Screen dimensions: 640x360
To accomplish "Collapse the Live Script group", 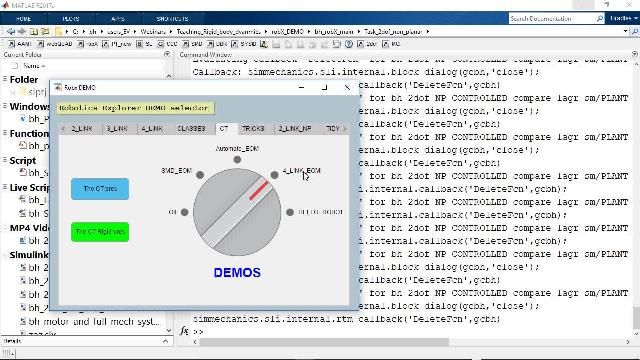I will pyautogui.click(x=5, y=187).
